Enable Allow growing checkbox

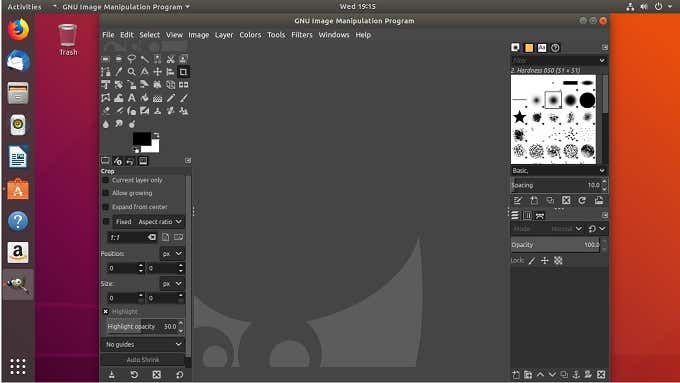point(105,193)
